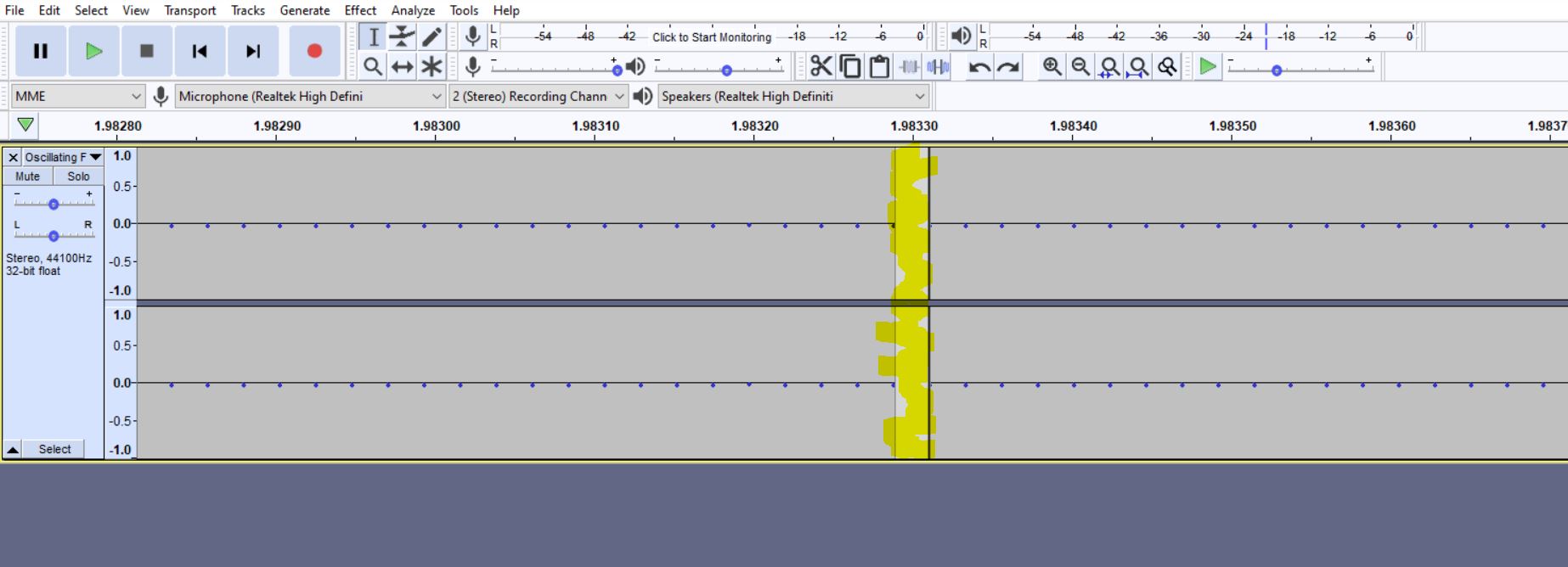Open the MME audio host dropdown
1568x567 pixels.
pyautogui.click(x=77, y=96)
